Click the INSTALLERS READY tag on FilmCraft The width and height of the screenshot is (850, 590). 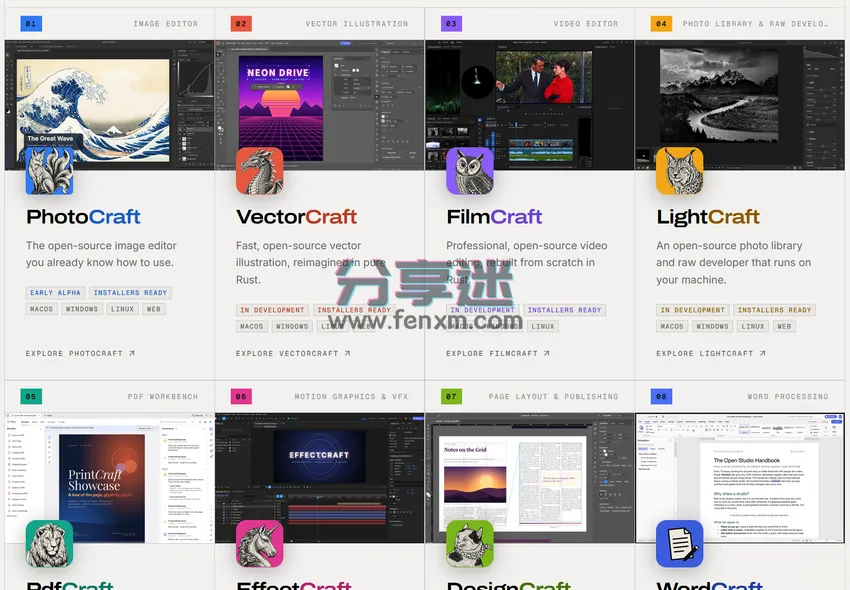[x=564, y=310]
